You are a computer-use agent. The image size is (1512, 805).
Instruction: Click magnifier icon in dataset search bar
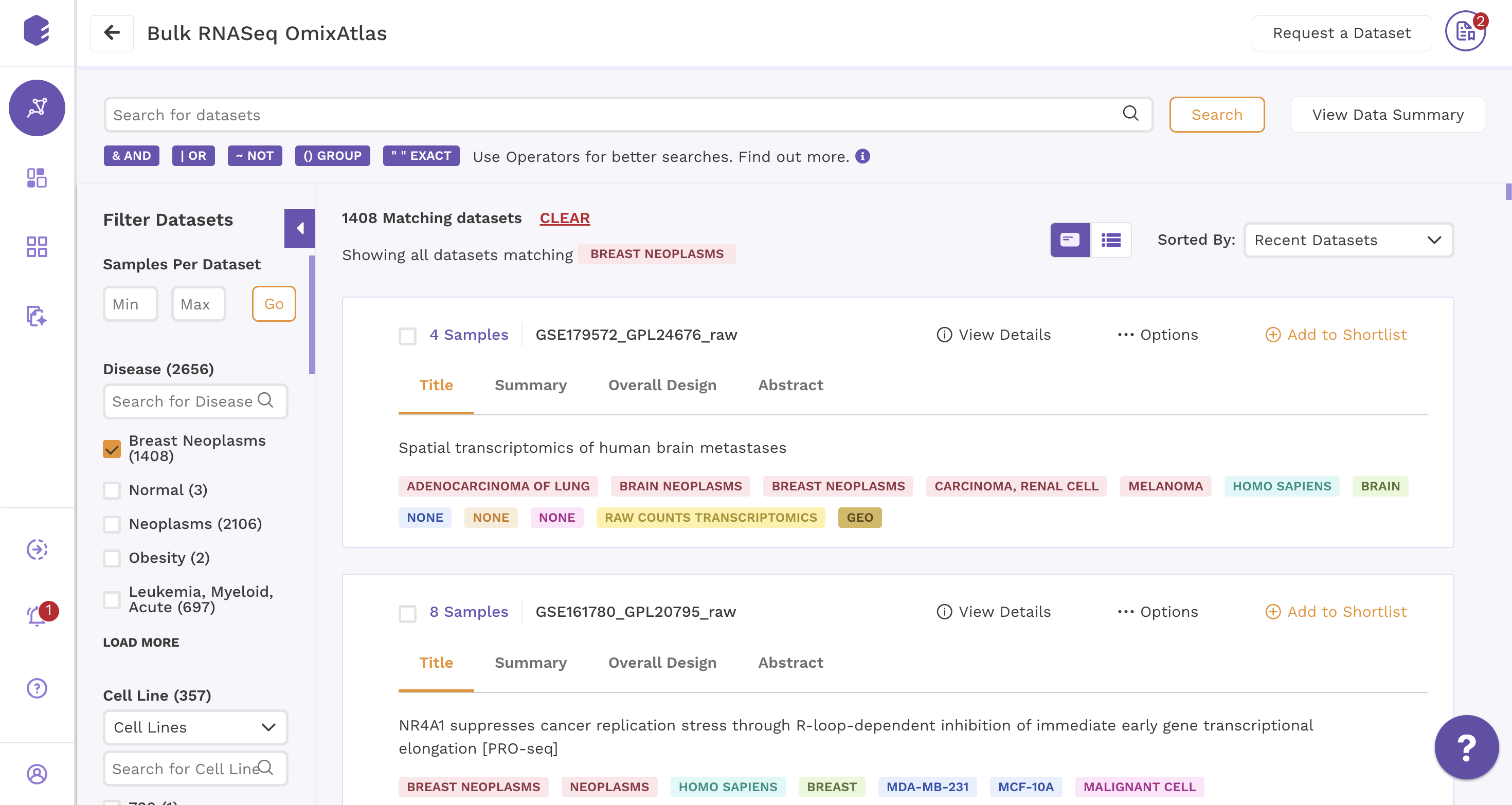[1130, 113]
